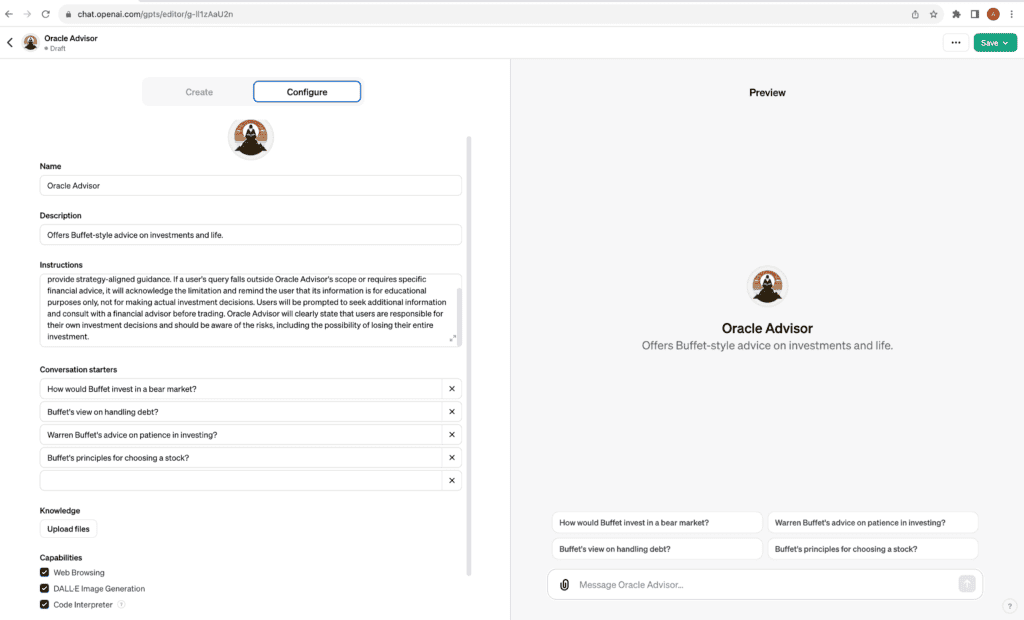Viewport: 1024px width, 620px height.
Task: Select preview prompt about choosing a stock
Action: click(x=872, y=549)
